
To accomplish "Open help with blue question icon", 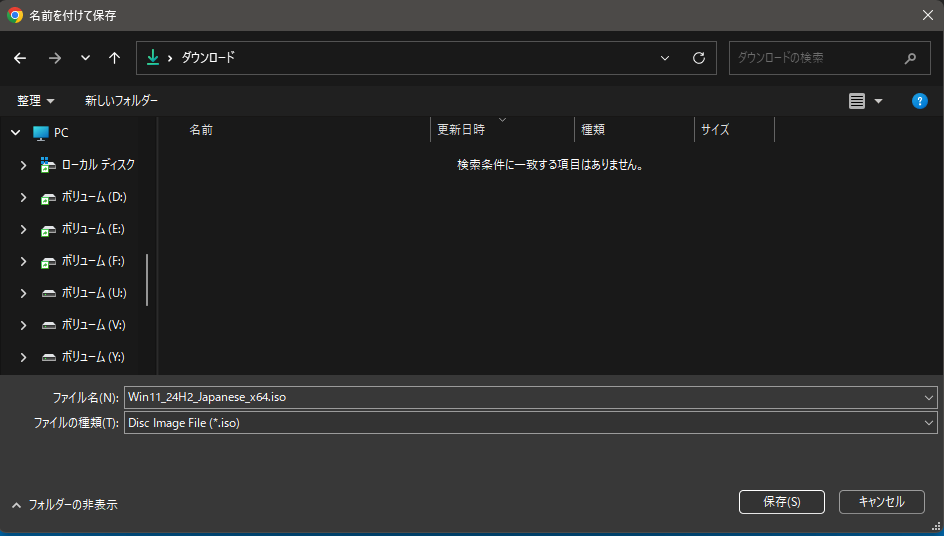I will [x=919, y=101].
